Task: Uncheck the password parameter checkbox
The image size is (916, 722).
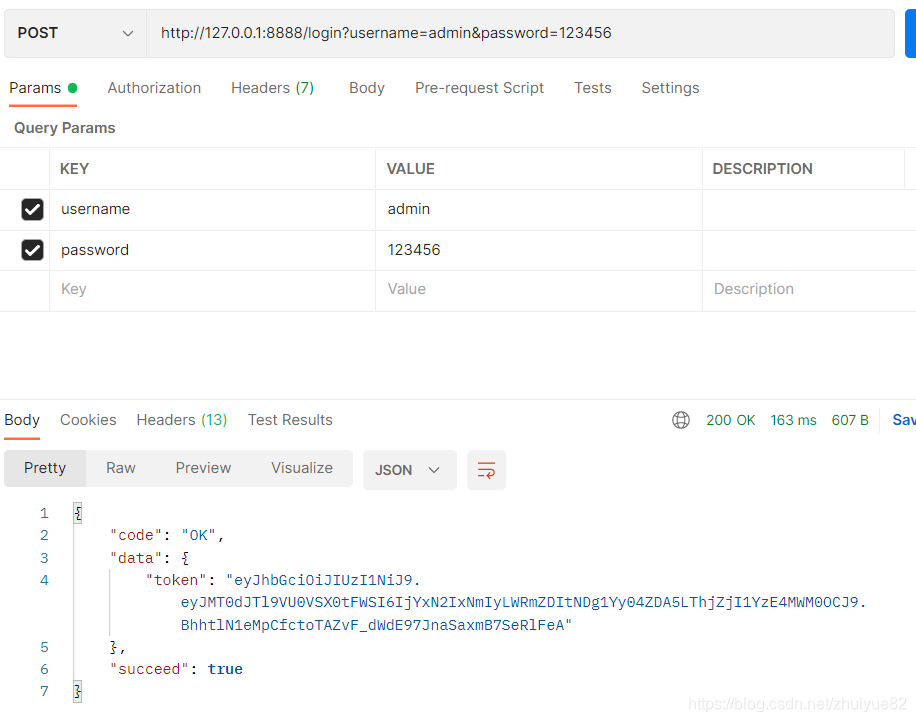Action: (x=32, y=250)
